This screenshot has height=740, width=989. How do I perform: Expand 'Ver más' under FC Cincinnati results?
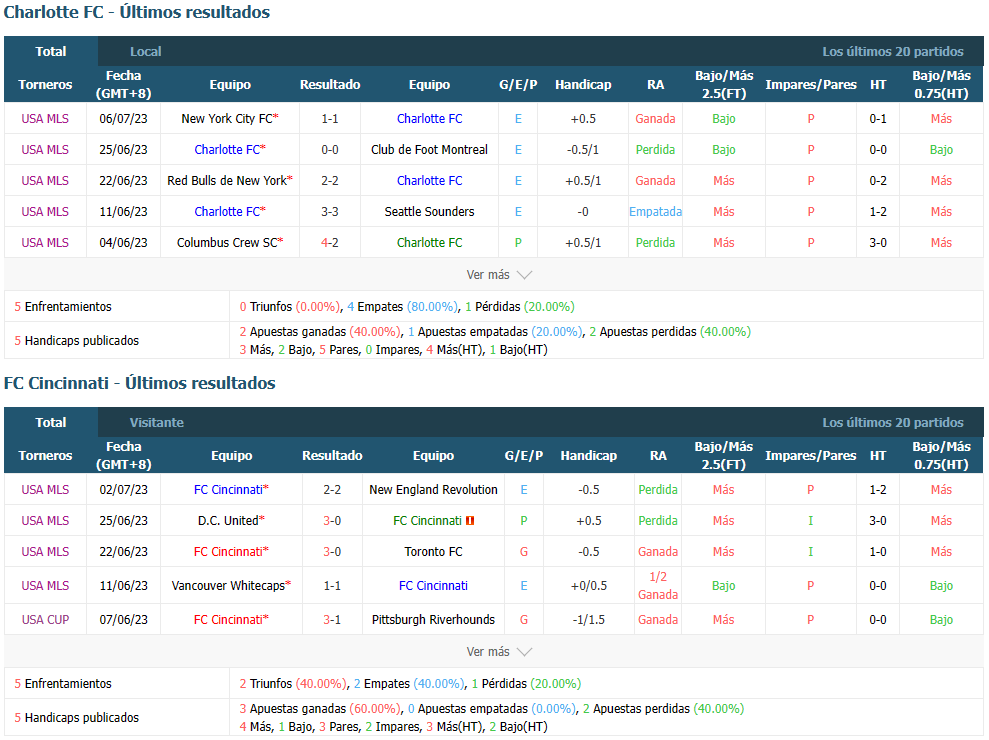pos(499,652)
